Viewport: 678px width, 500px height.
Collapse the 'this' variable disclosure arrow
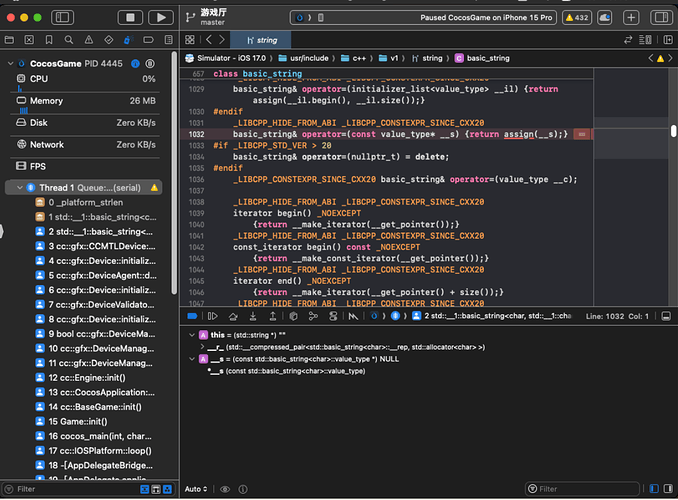[x=192, y=335]
